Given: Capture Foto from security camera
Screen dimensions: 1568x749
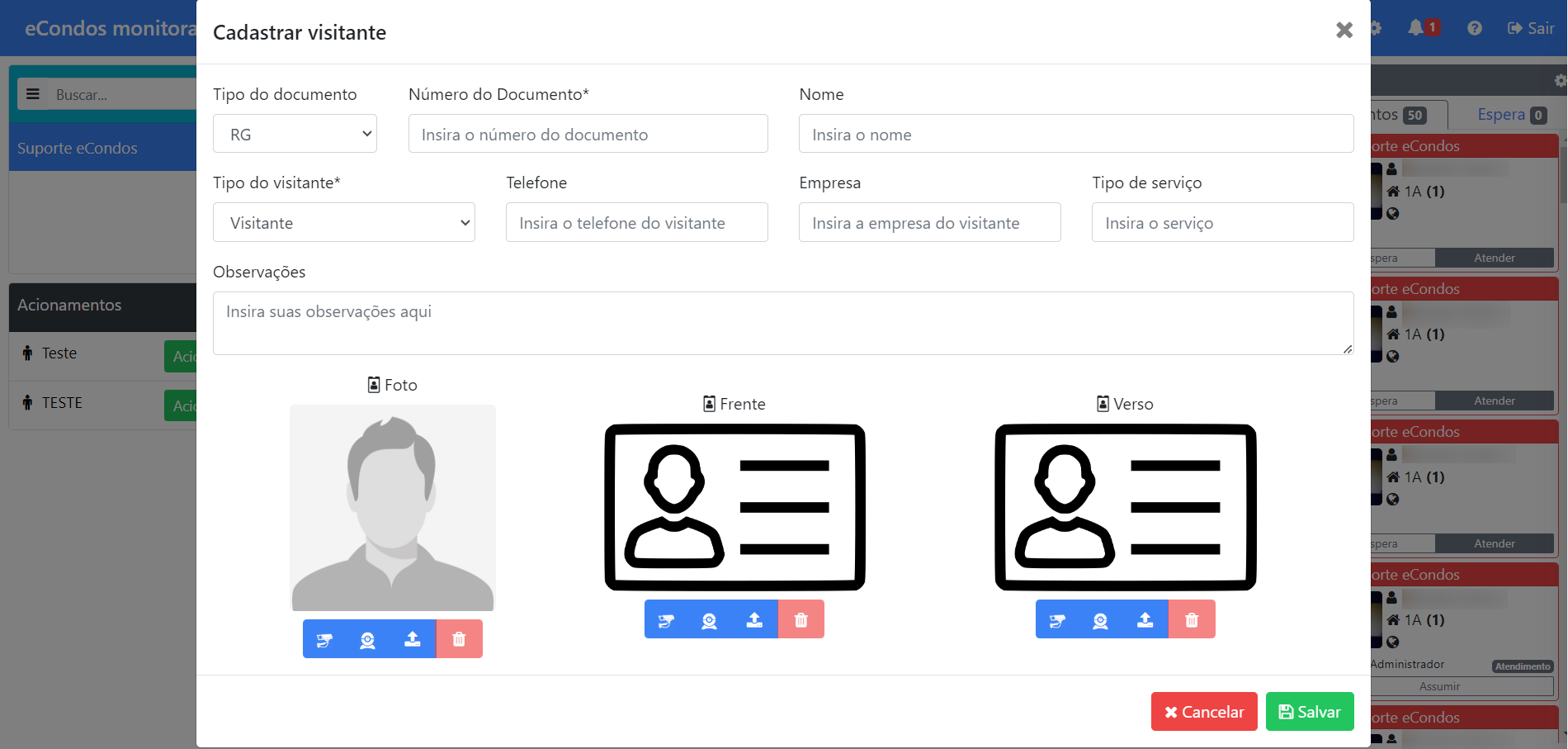Looking at the screenshot, I should coord(324,639).
